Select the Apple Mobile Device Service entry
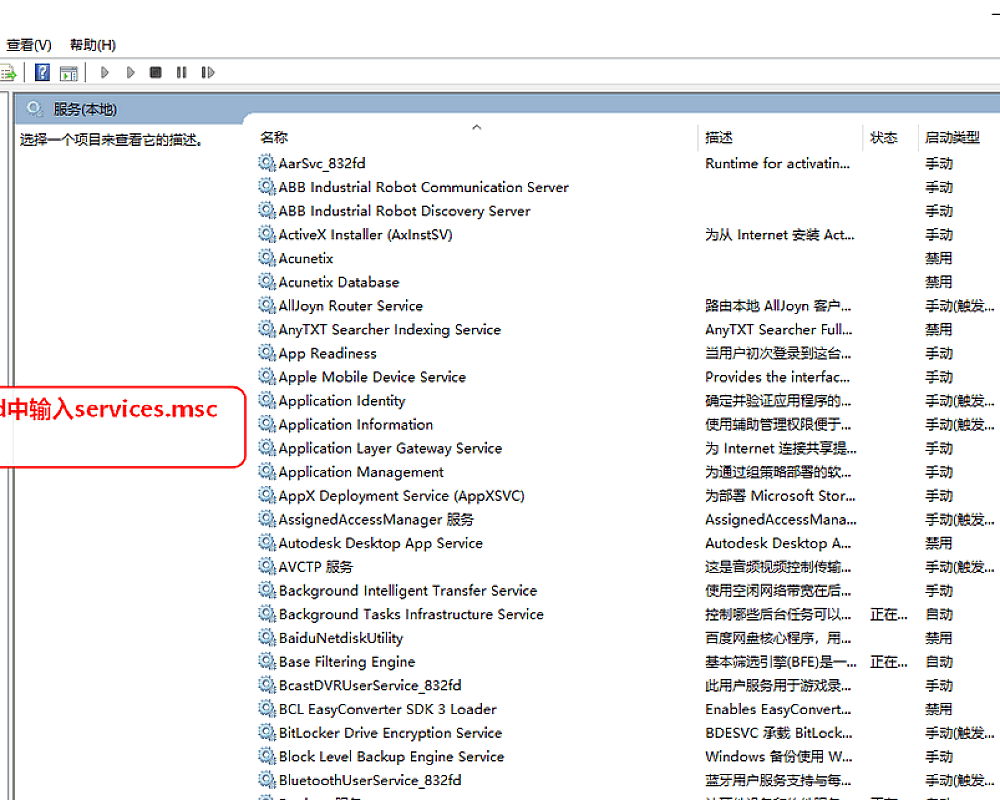Viewport: 1000px width, 800px height. (x=372, y=377)
